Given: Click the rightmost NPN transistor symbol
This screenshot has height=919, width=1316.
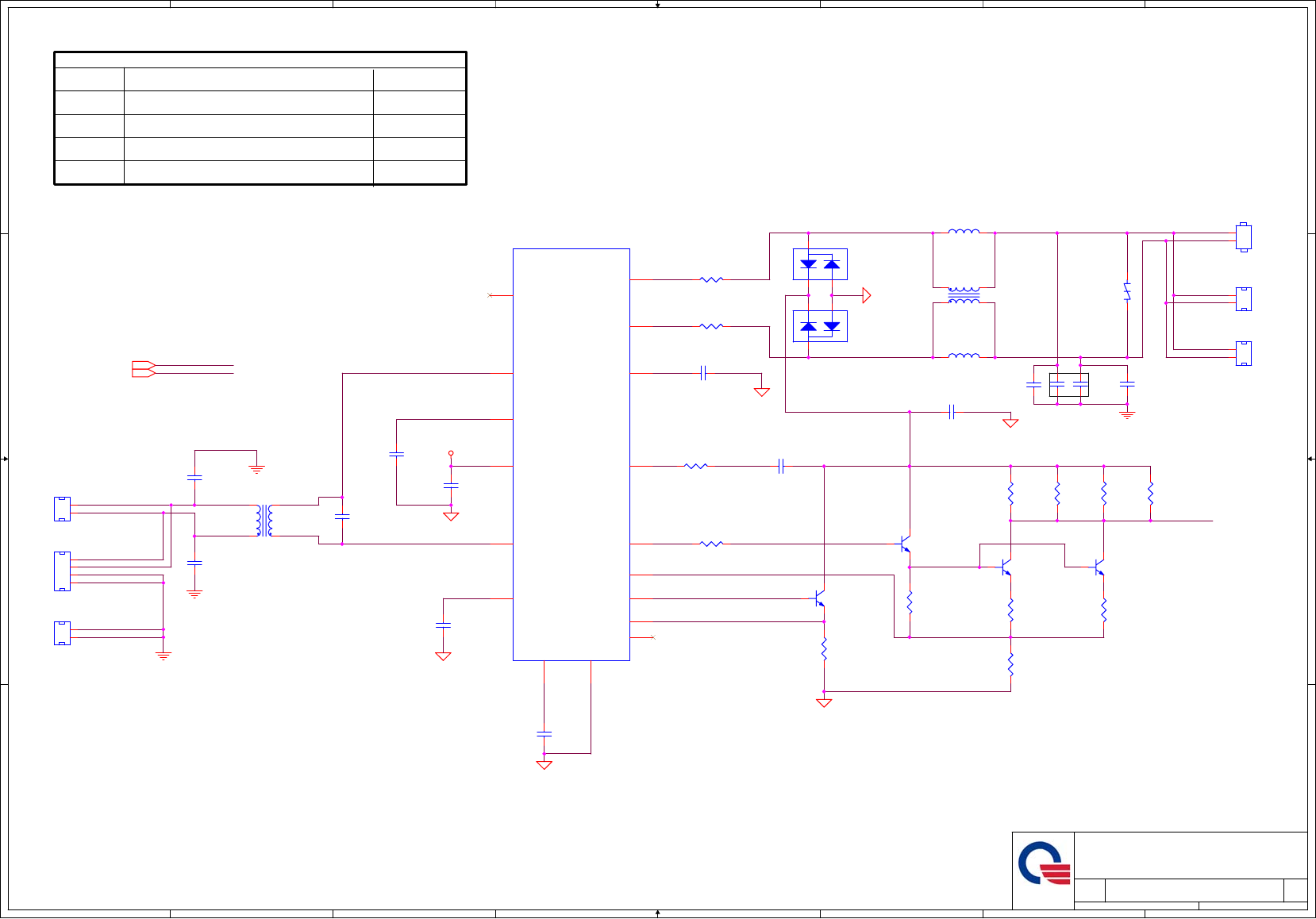Looking at the screenshot, I should 1099,567.
